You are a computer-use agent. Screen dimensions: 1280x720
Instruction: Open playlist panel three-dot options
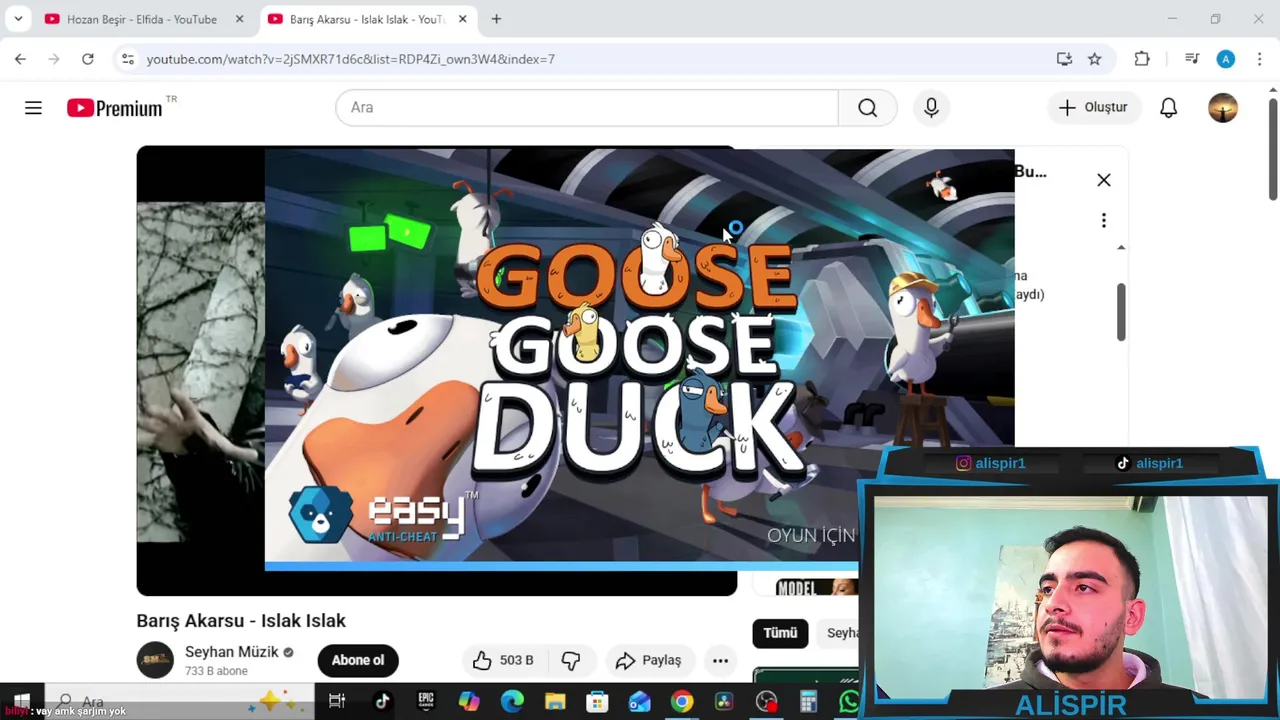pyautogui.click(x=1104, y=220)
